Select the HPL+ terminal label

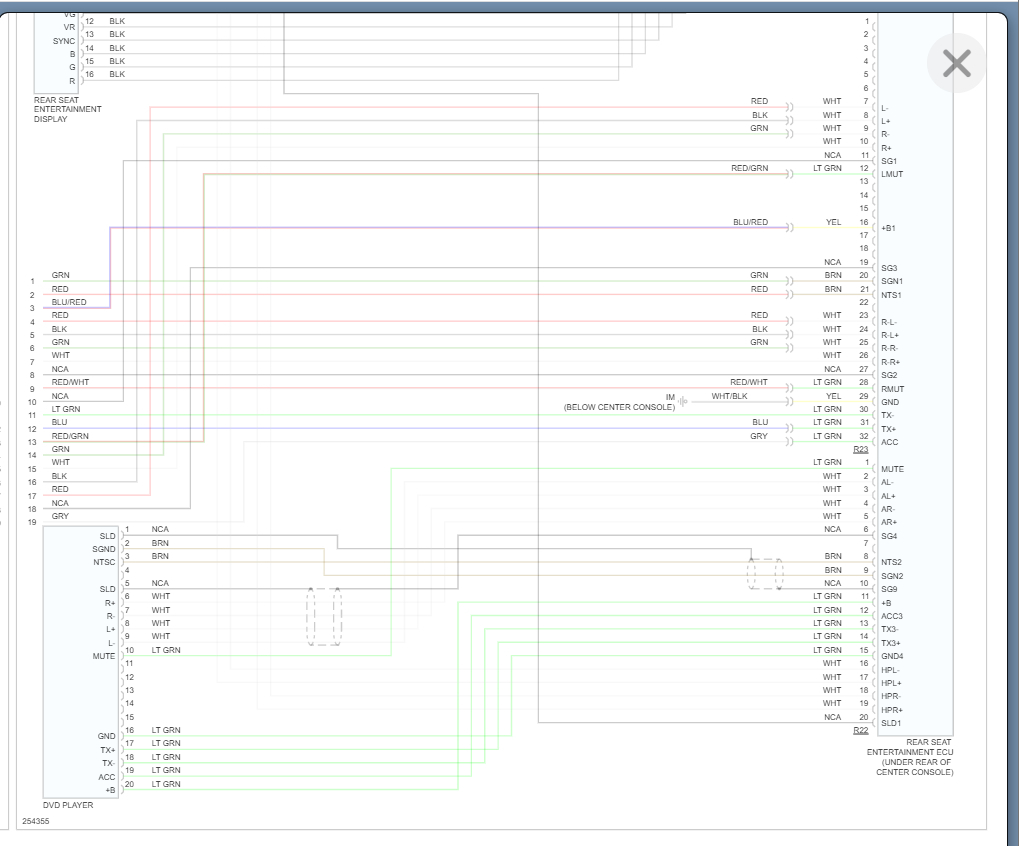point(892,684)
